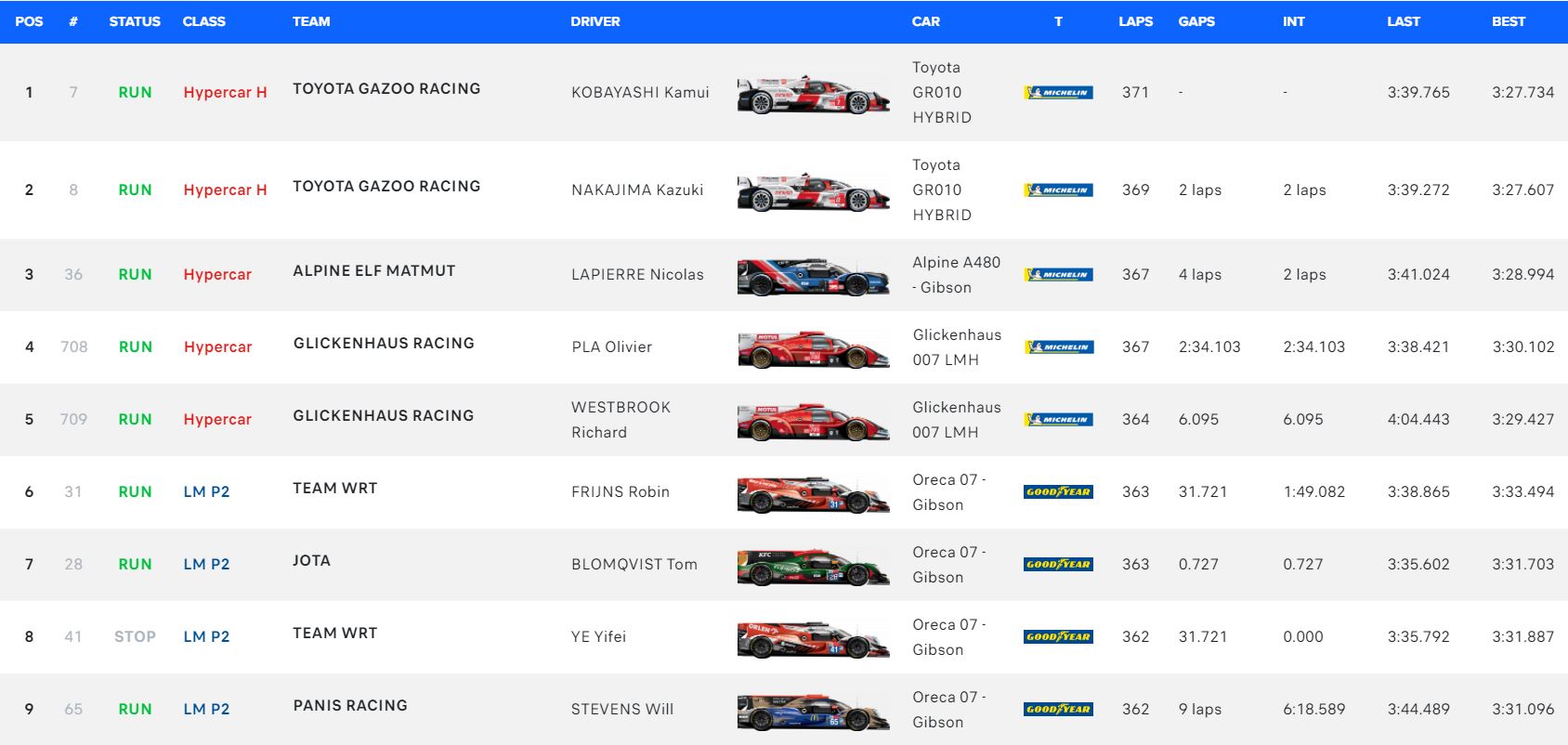The image size is (1568, 745).
Task: Select driver STEVENS Will
Action: pos(622,710)
